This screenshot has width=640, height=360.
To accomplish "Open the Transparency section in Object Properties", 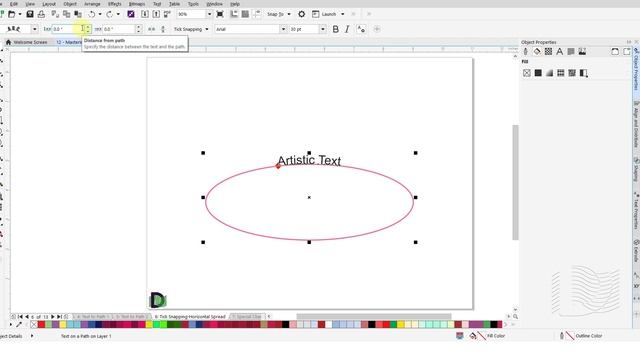I will pos(548,51).
